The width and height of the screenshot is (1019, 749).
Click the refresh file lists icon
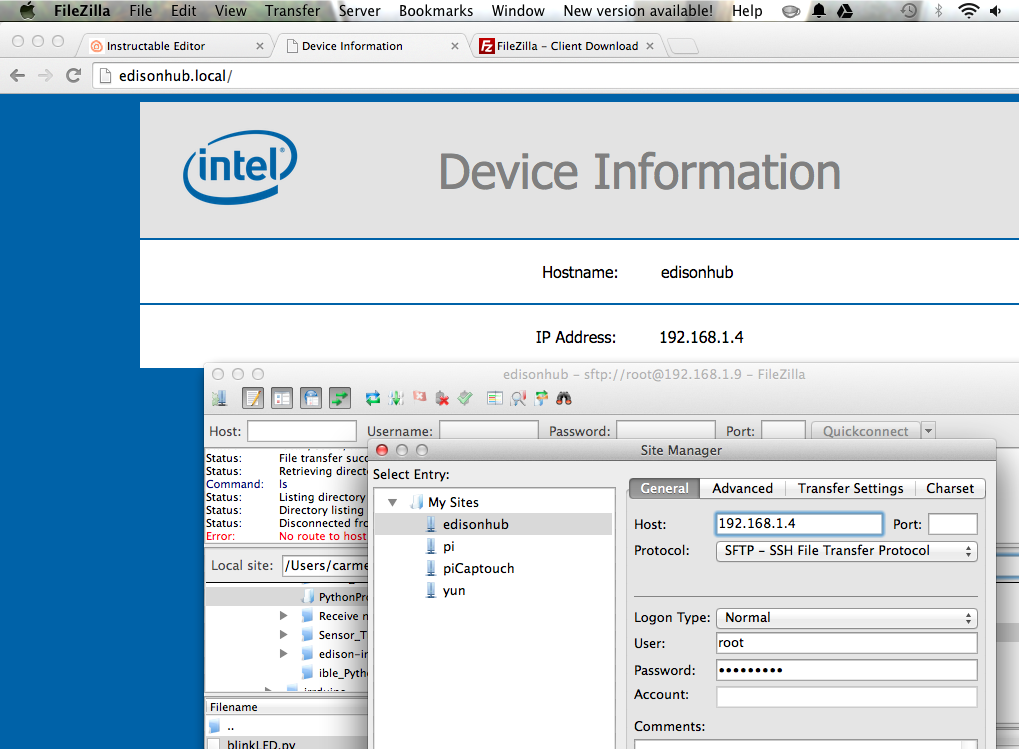point(372,398)
